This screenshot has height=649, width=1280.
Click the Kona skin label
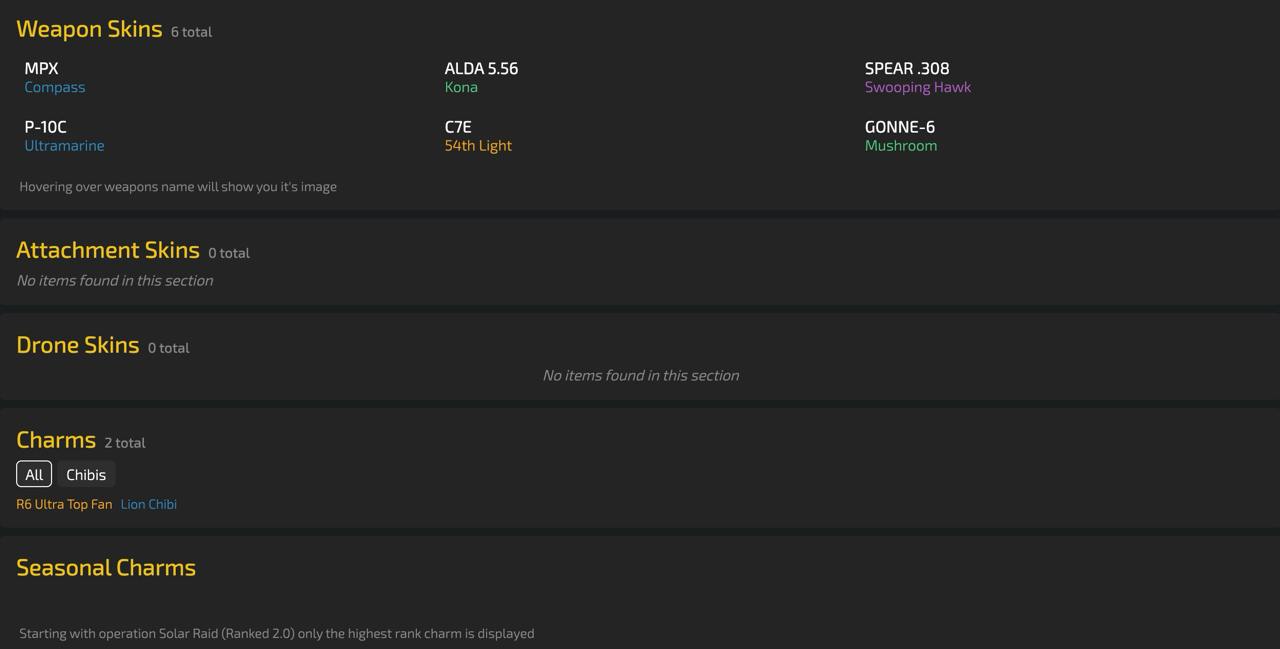tap(461, 87)
